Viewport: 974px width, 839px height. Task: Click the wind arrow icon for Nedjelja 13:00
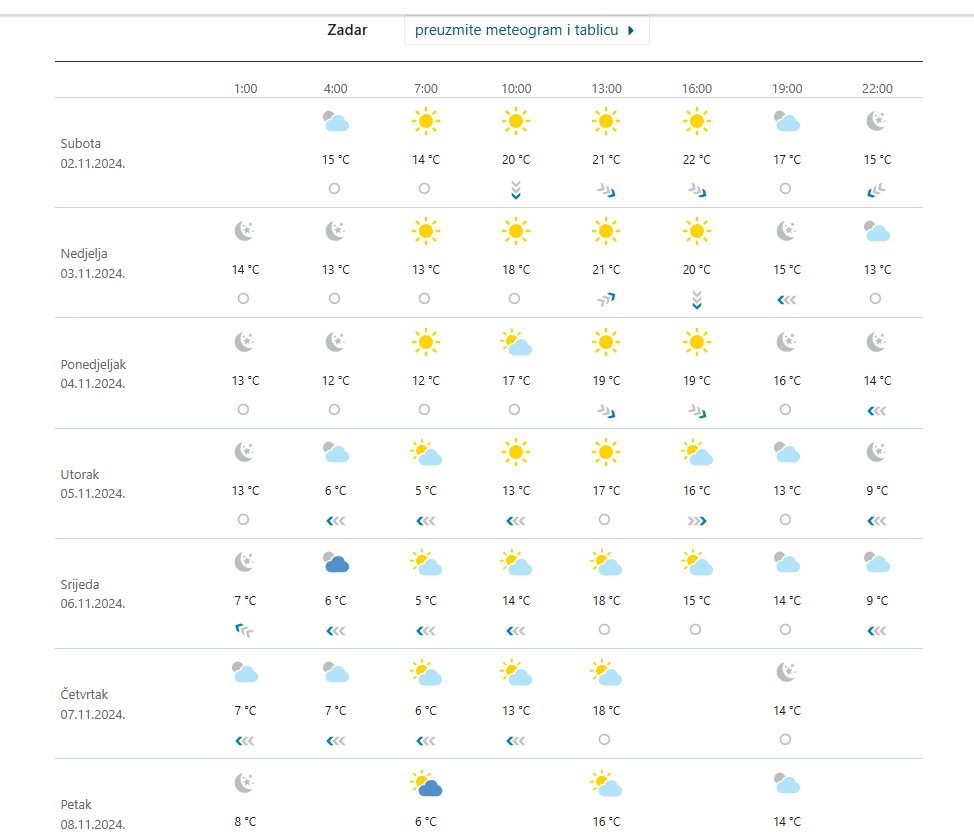(606, 299)
